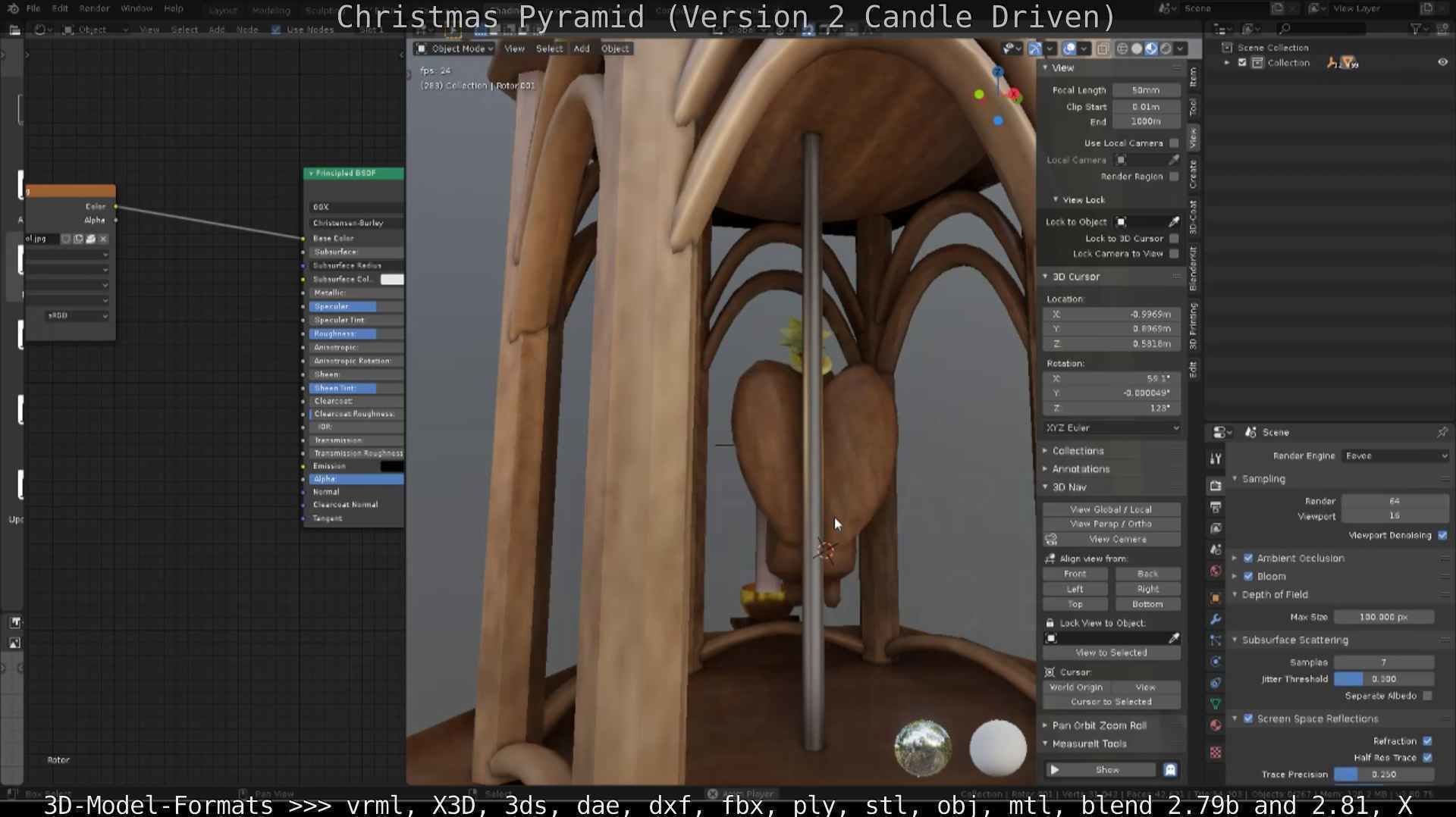Expand Collection in the outliner tree
The height and width of the screenshot is (817, 1456).
click(1227, 63)
